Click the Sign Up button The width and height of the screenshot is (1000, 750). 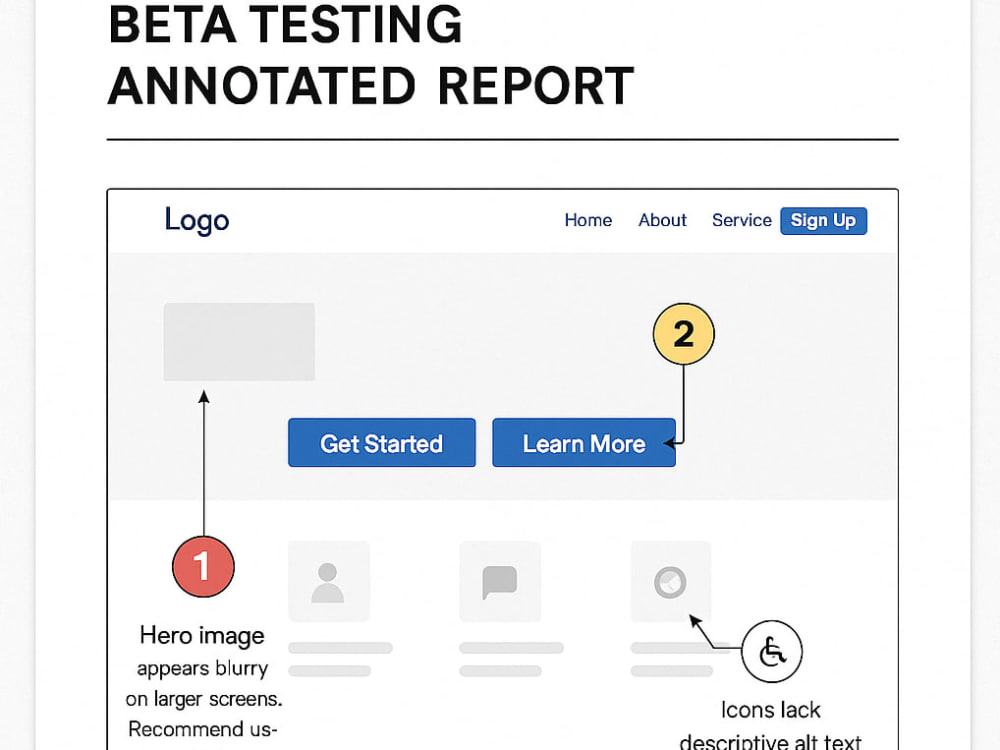pyautogui.click(x=823, y=221)
